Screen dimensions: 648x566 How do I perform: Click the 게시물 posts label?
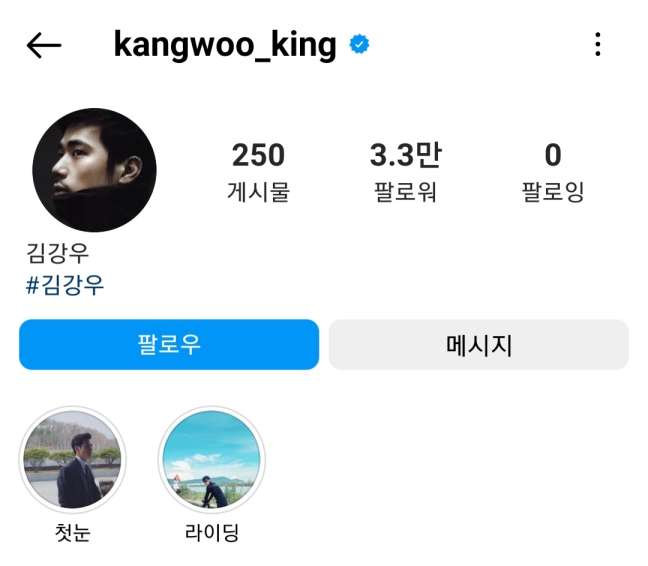point(258,192)
